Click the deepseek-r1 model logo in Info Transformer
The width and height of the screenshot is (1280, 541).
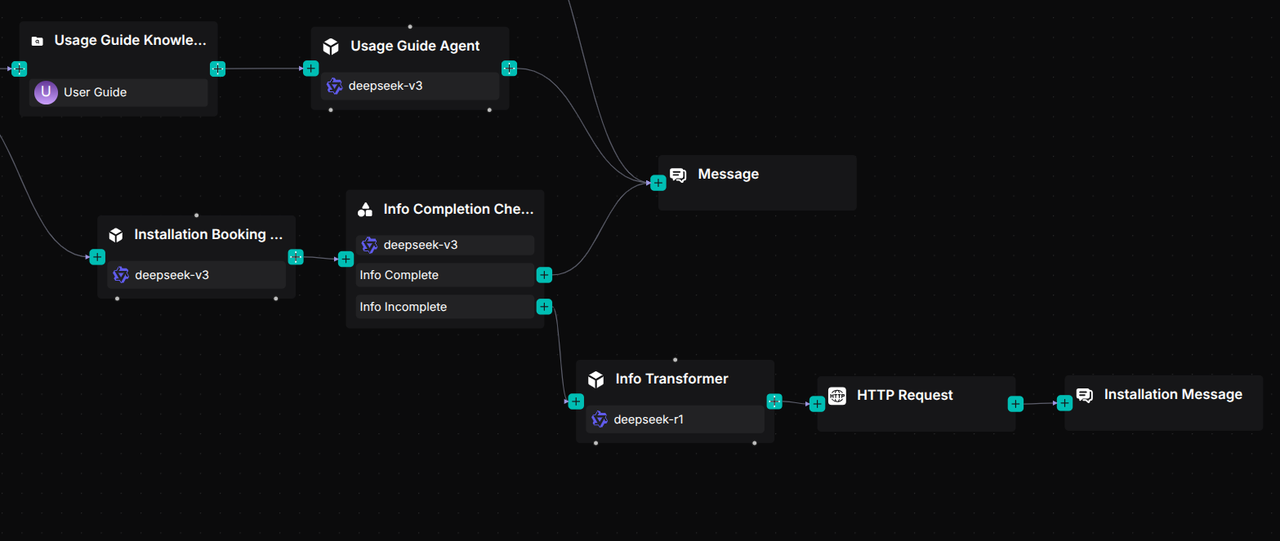(600, 420)
